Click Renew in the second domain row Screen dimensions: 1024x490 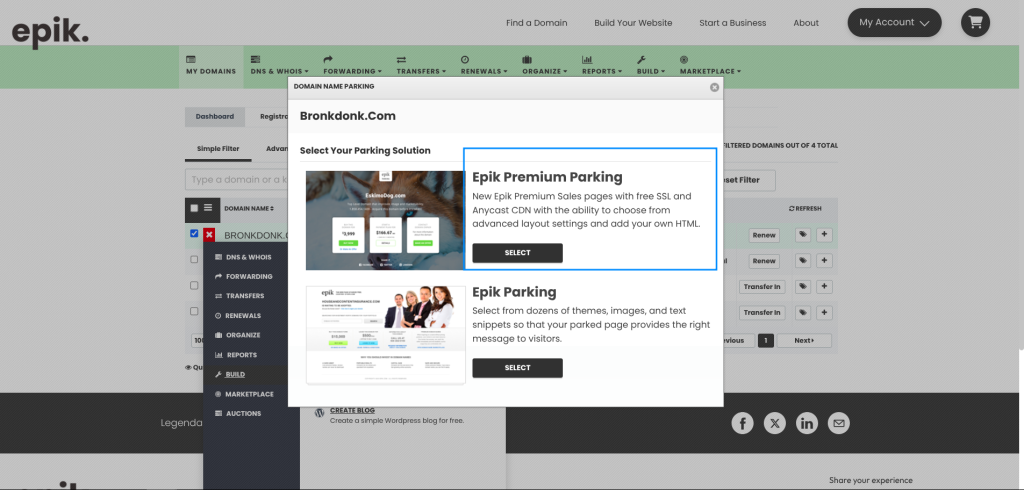[x=763, y=261]
